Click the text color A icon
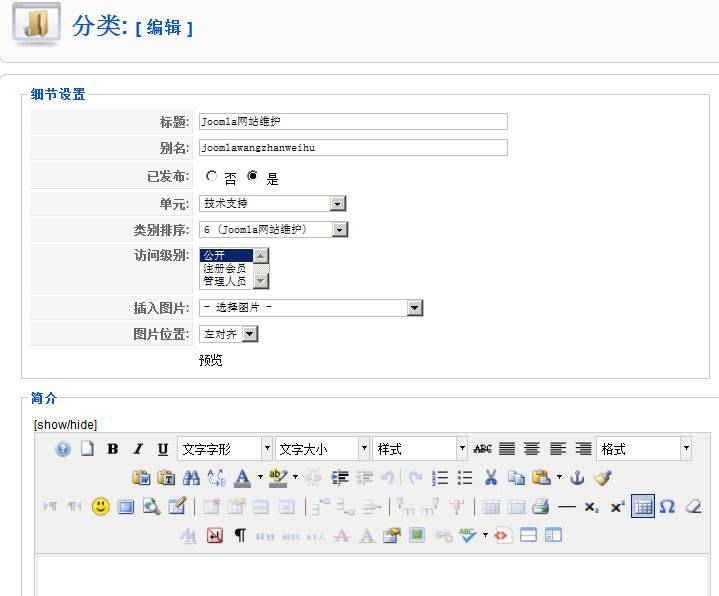Image resolution: width=719 pixels, height=596 pixels. (x=242, y=478)
